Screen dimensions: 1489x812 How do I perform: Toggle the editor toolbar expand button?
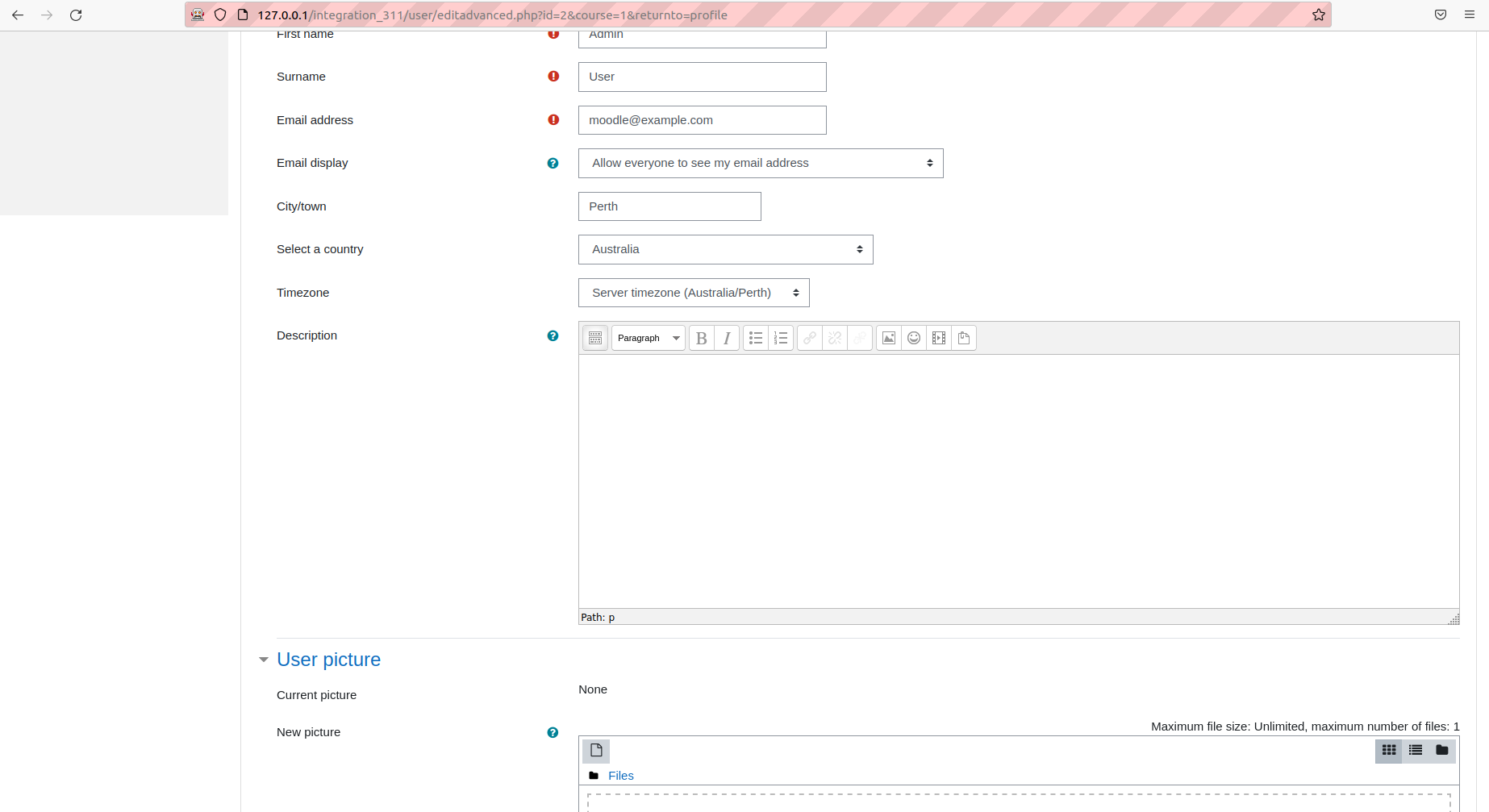click(595, 338)
